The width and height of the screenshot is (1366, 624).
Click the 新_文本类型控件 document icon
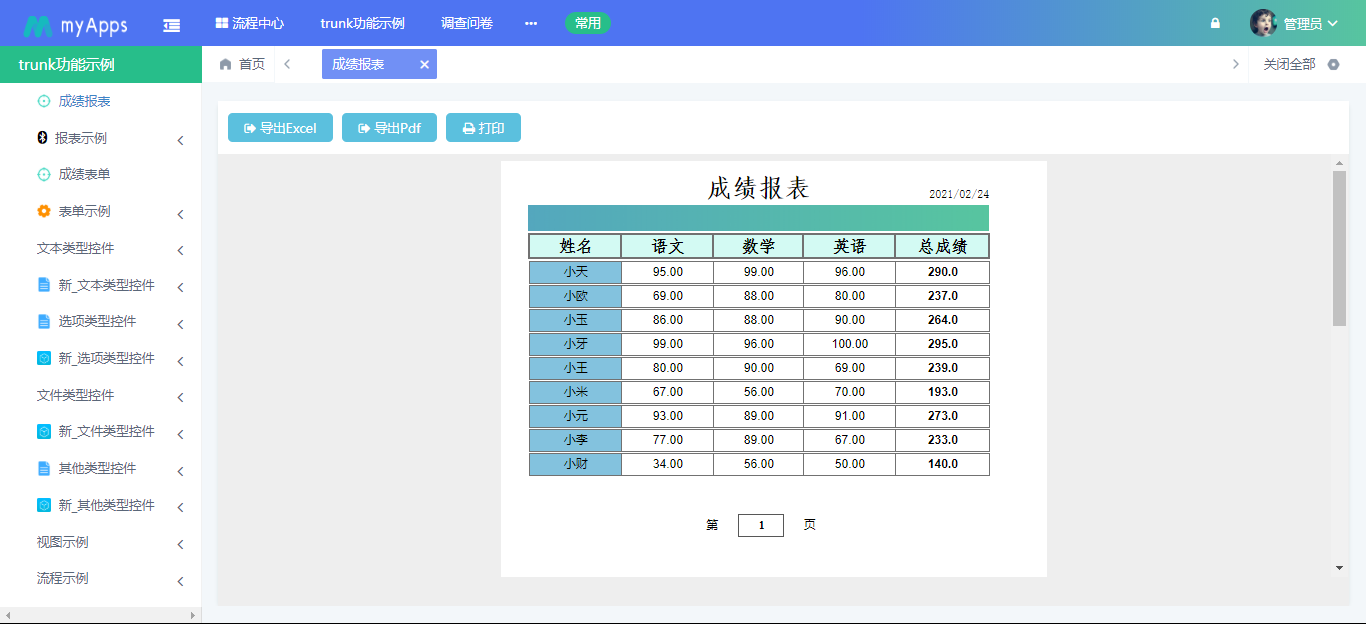click(x=43, y=285)
